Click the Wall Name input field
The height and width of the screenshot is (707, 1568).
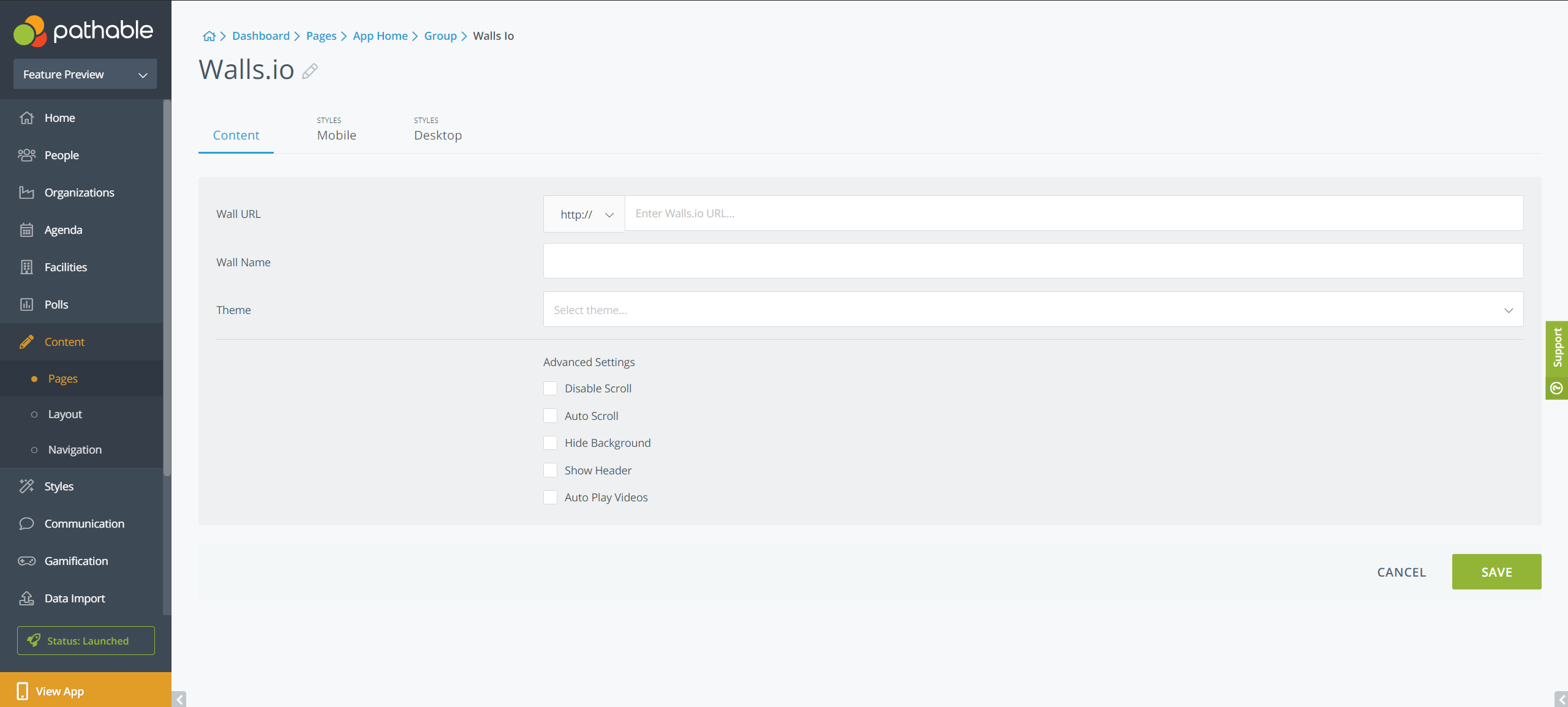tap(1033, 261)
